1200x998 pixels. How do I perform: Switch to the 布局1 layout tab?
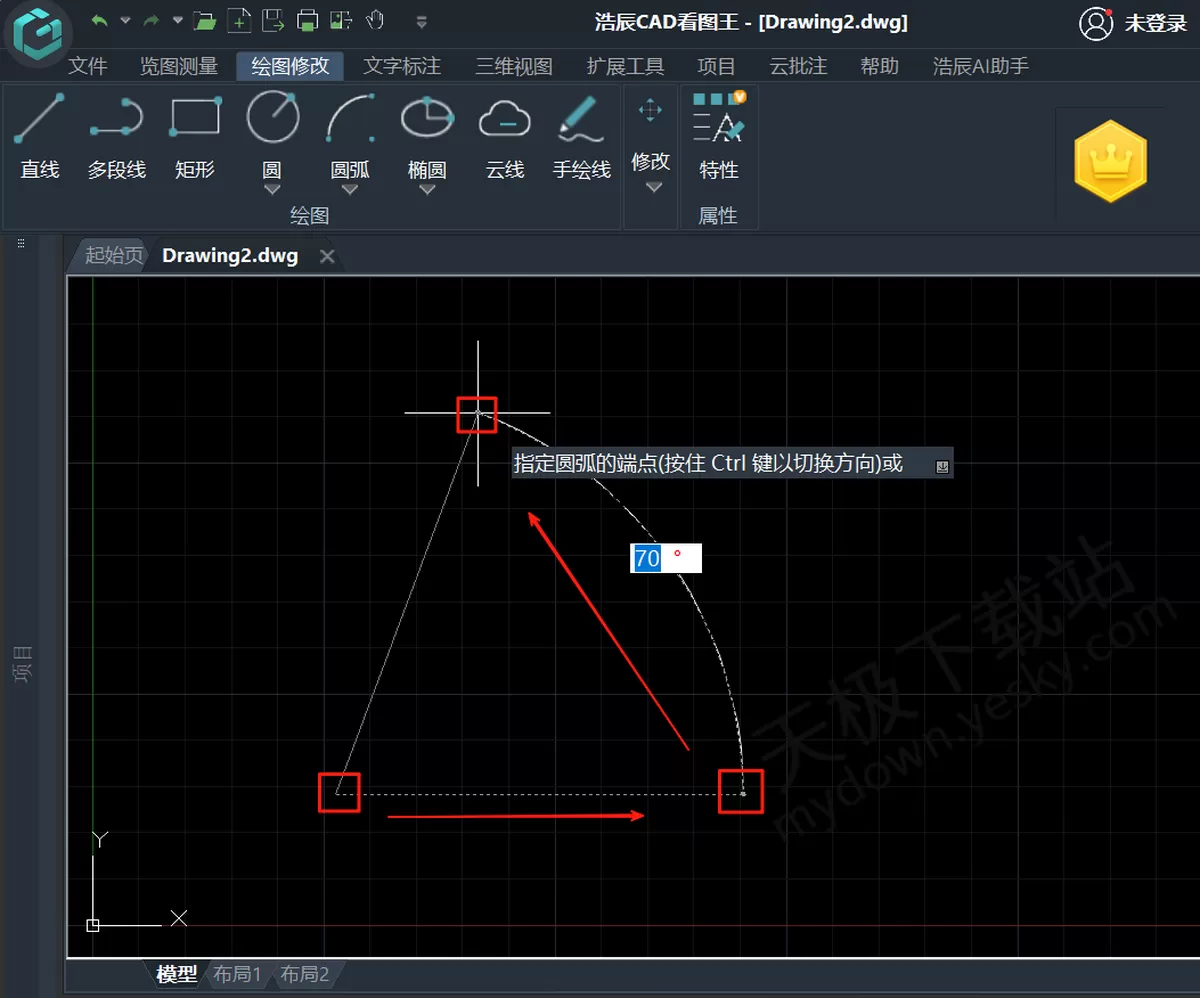pos(238,974)
